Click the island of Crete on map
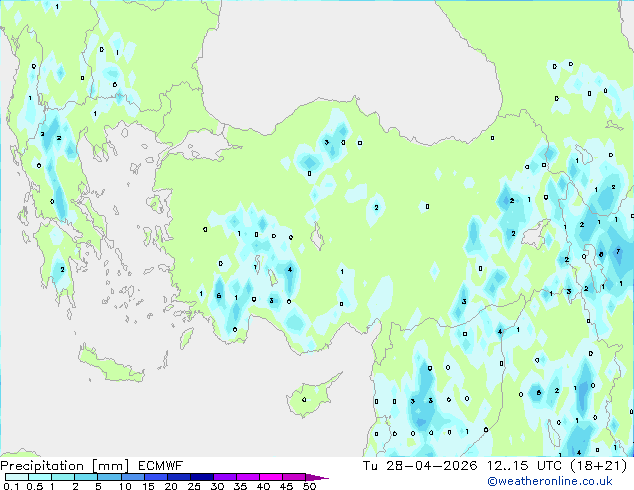The width and height of the screenshot is (634, 490). [110, 366]
